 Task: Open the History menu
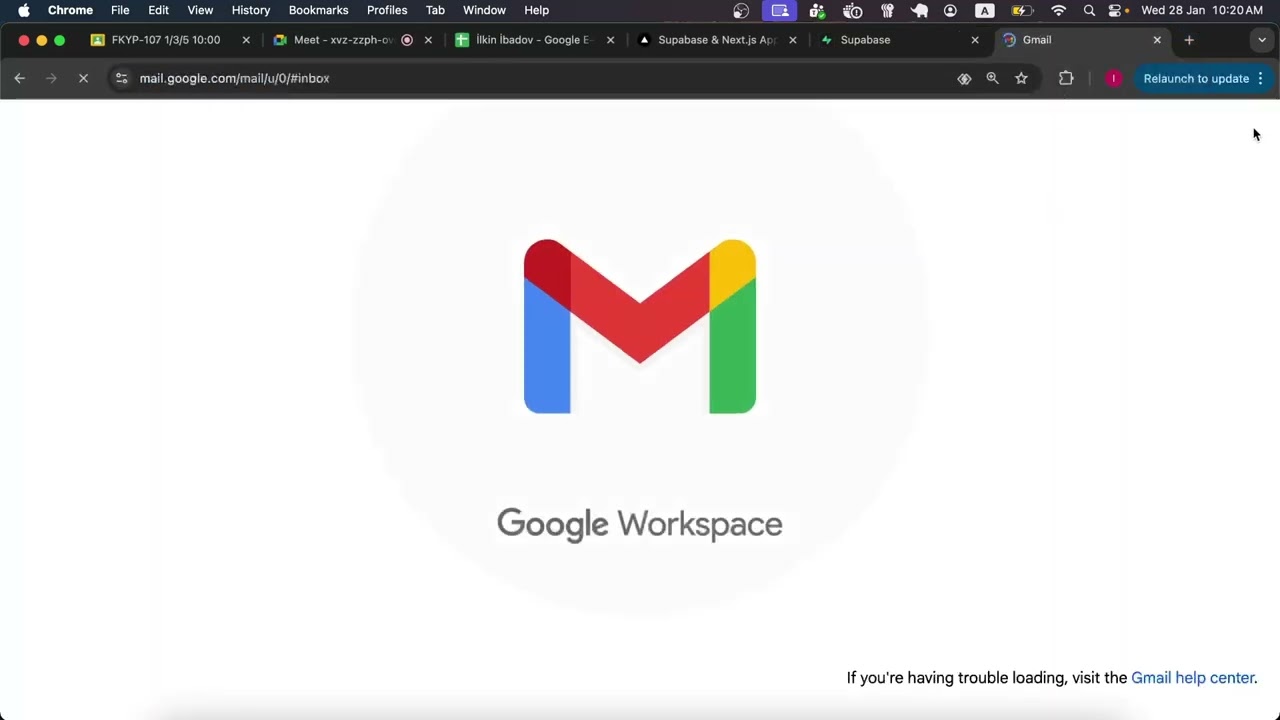[251, 10]
